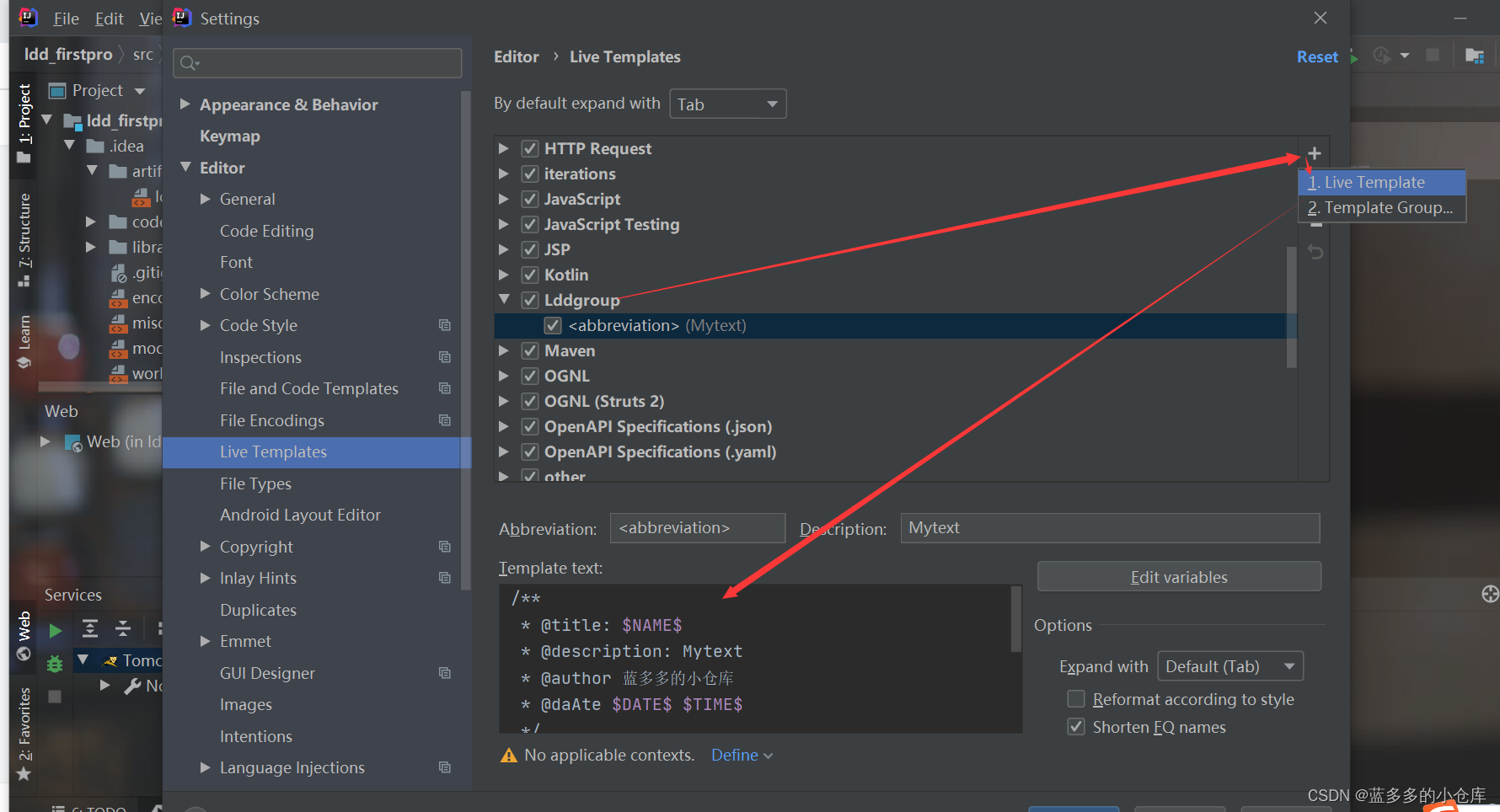Click the plus icon to add new template
The height and width of the screenshot is (812, 1500).
(x=1314, y=153)
